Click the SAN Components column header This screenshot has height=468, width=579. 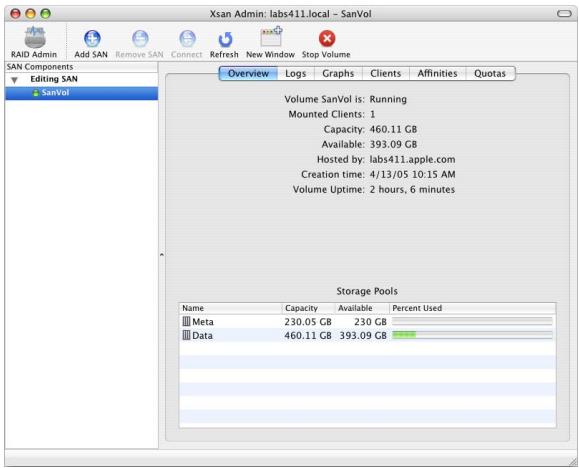tap(82, 67)
